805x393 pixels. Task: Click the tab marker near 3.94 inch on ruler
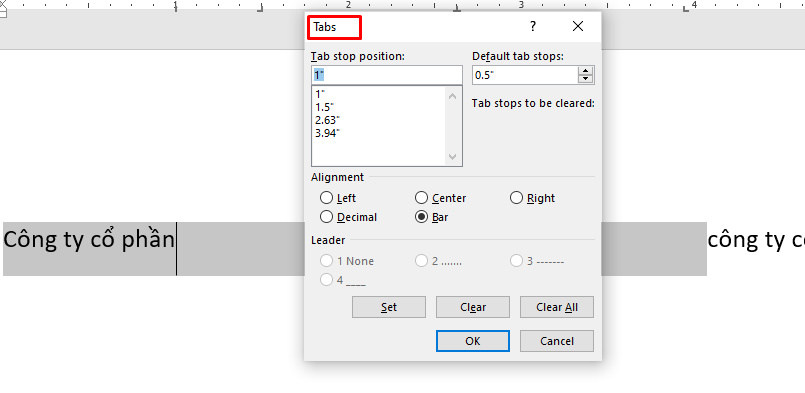click(x=686, y=8)
